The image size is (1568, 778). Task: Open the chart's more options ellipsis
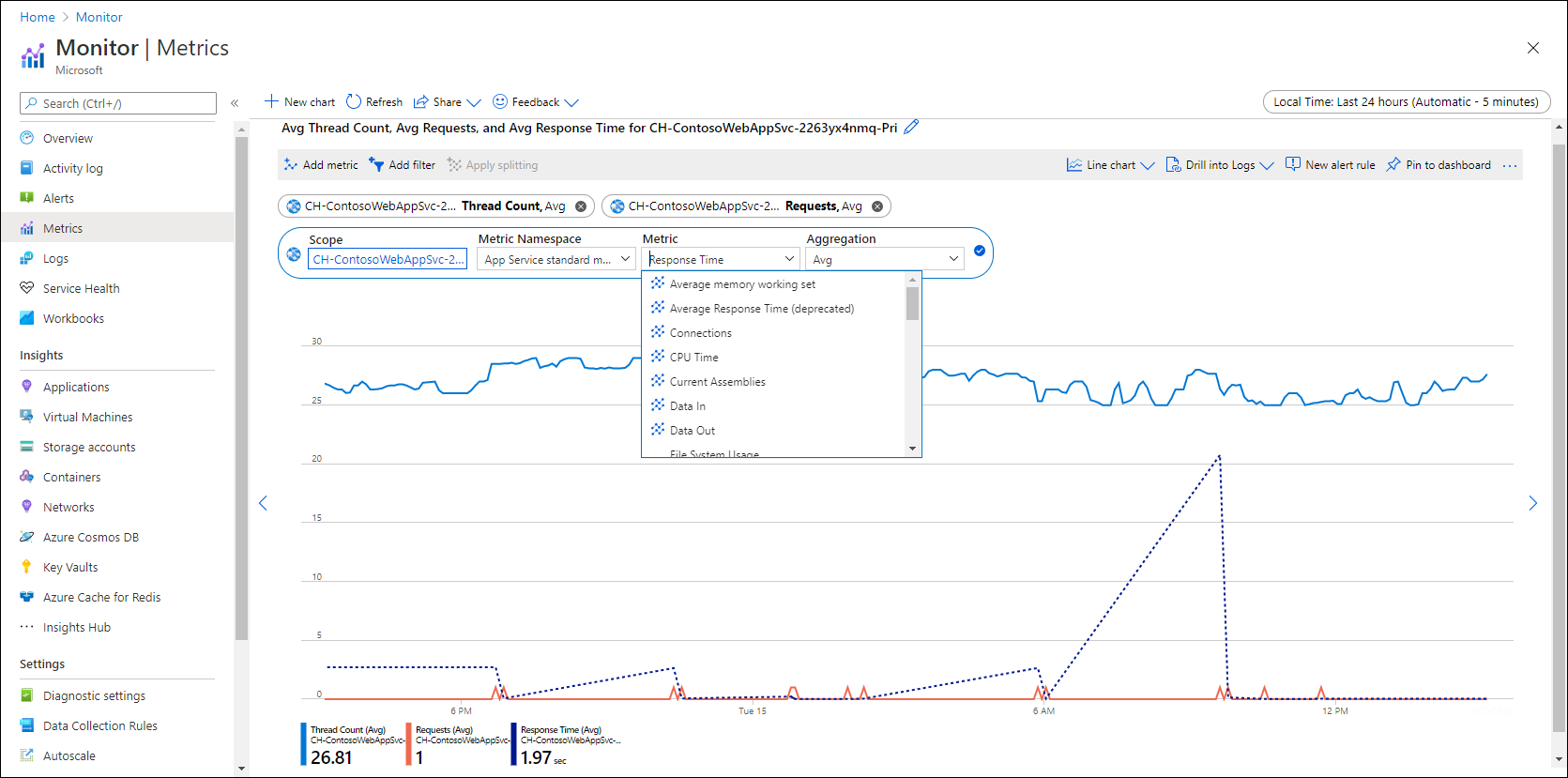click(x=1510, y=165)
